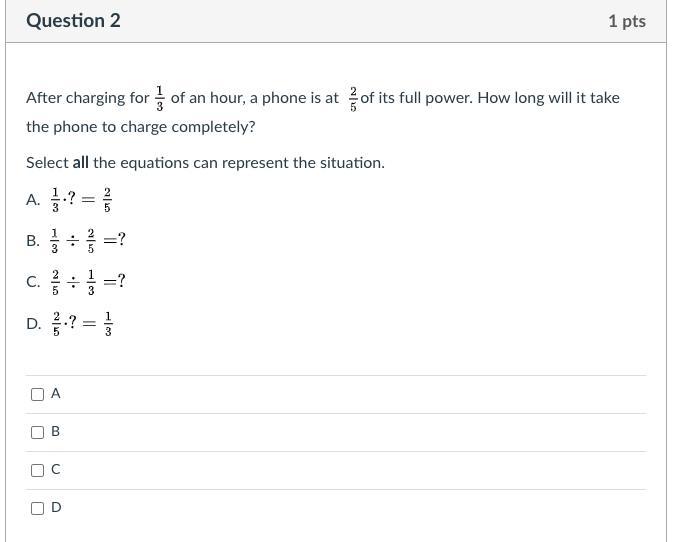This screenshot has height=542, width=680.
Task: Click equation A: 1/3 · ? = 2/5
Action: point(82,200)
